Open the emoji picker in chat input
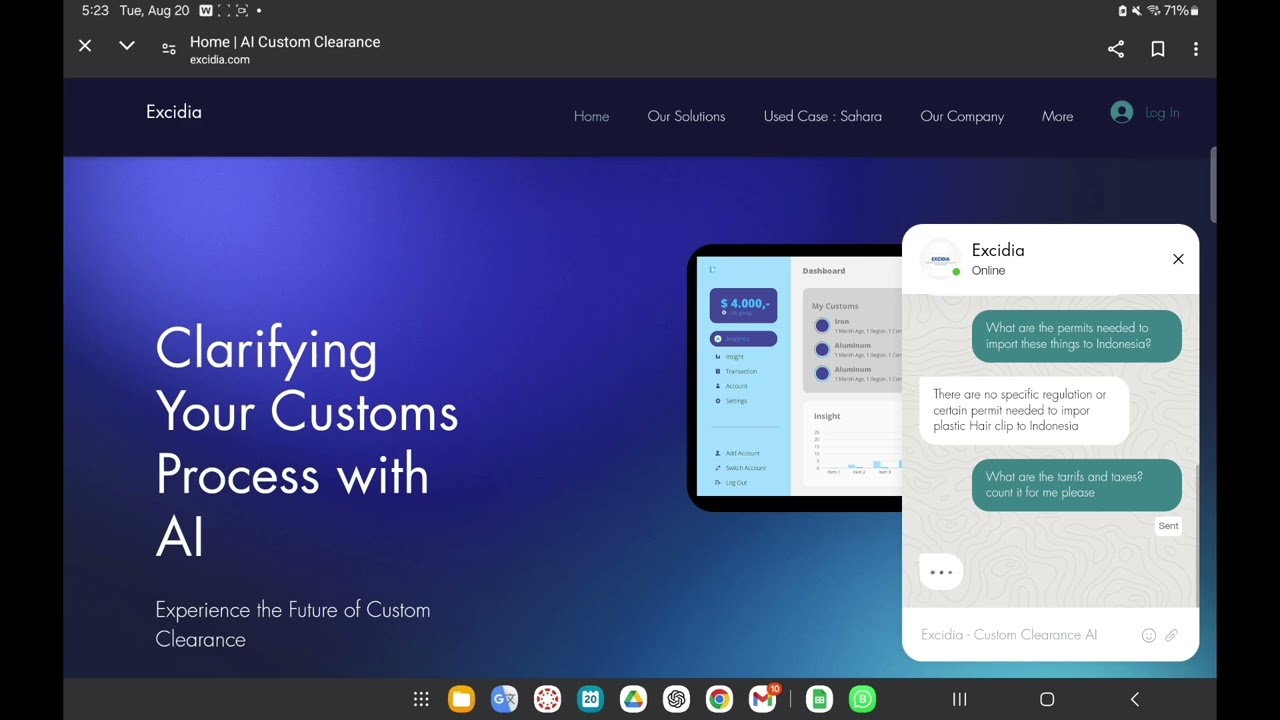This screenshot has width=1280, height=720. click(1149, 635)
